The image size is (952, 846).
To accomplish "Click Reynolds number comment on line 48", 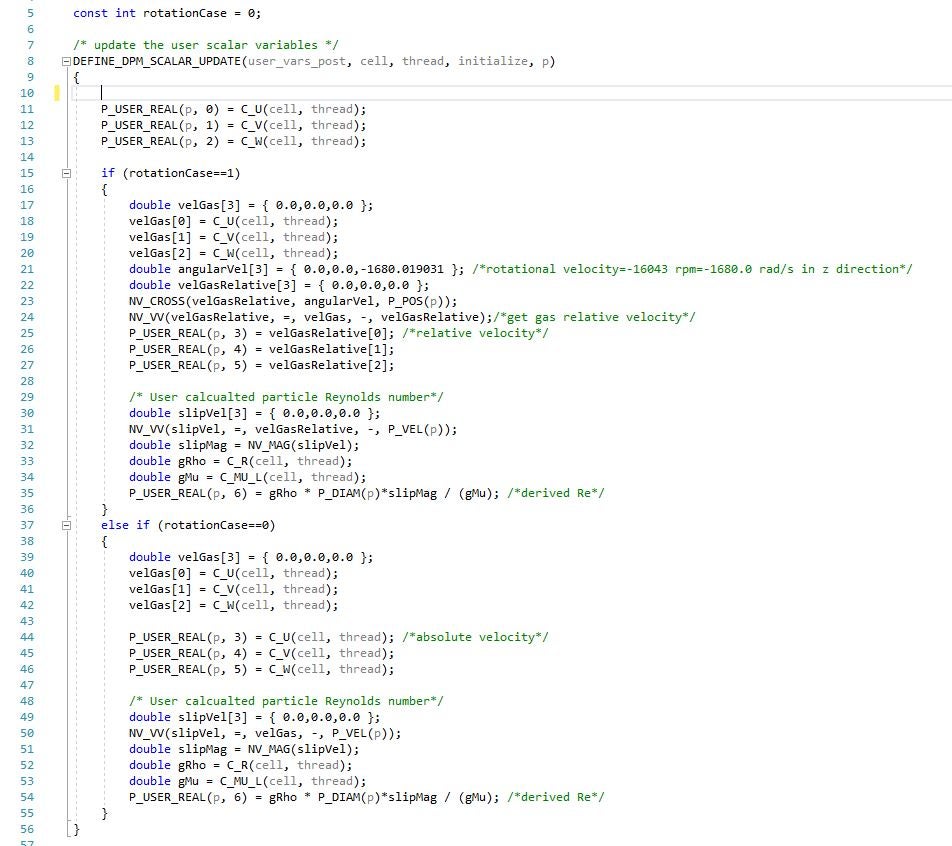I will tap(286, 701).
